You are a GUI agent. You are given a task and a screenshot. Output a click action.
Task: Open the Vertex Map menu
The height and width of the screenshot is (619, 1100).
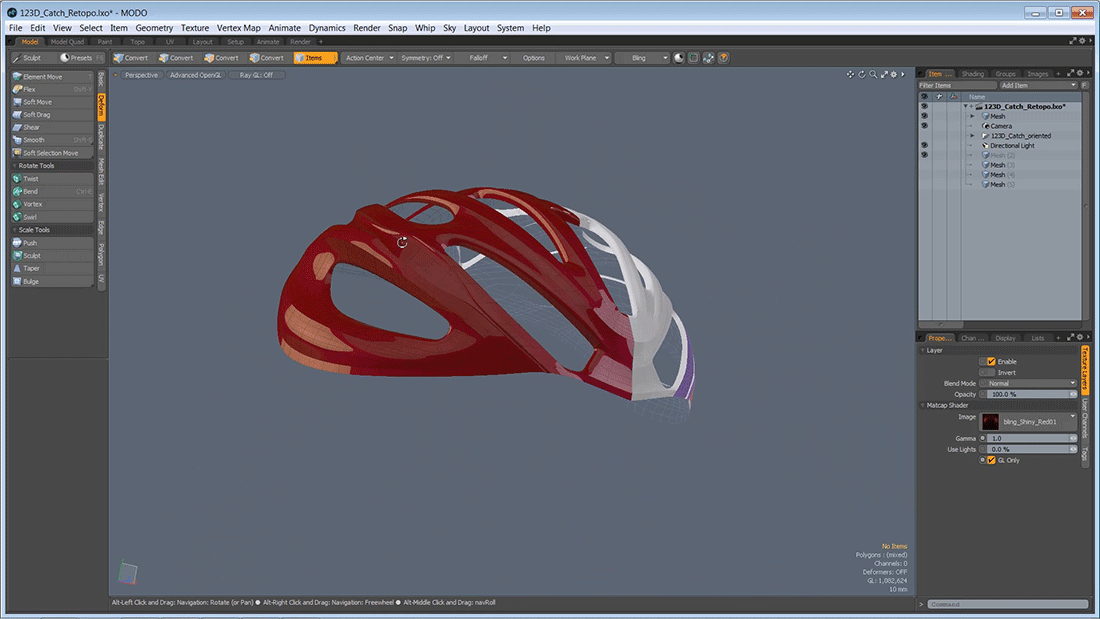pyautogui.click(x=238, y=28)
